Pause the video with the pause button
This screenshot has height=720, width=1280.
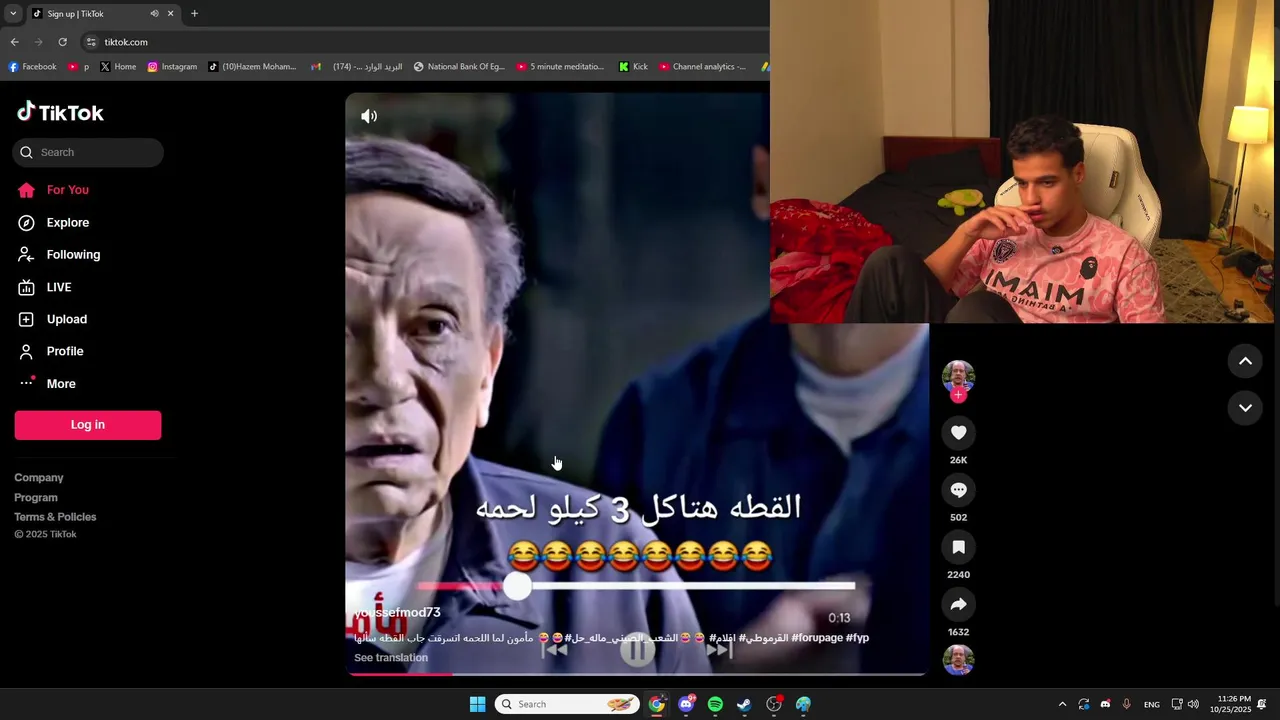[x=637, y=651]
